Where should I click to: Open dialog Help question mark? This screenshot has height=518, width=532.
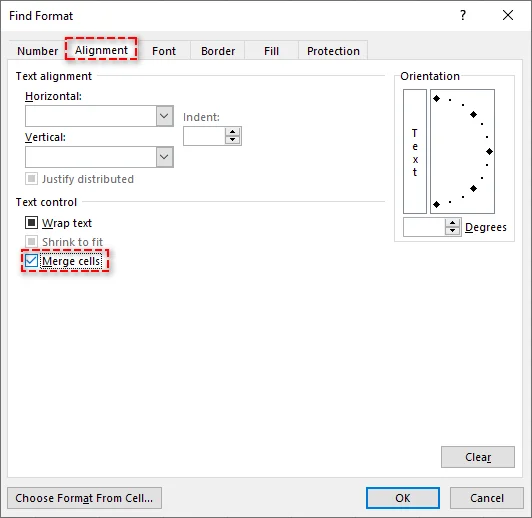[x=463, y=15]
